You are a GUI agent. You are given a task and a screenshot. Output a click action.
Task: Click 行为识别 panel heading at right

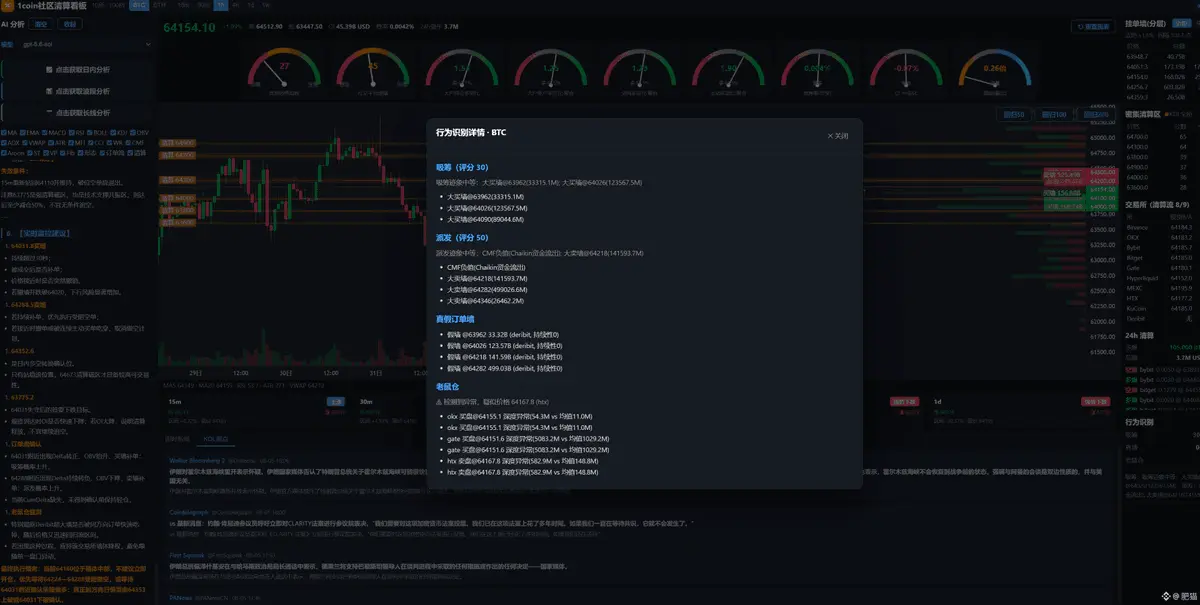point(1139,422)
